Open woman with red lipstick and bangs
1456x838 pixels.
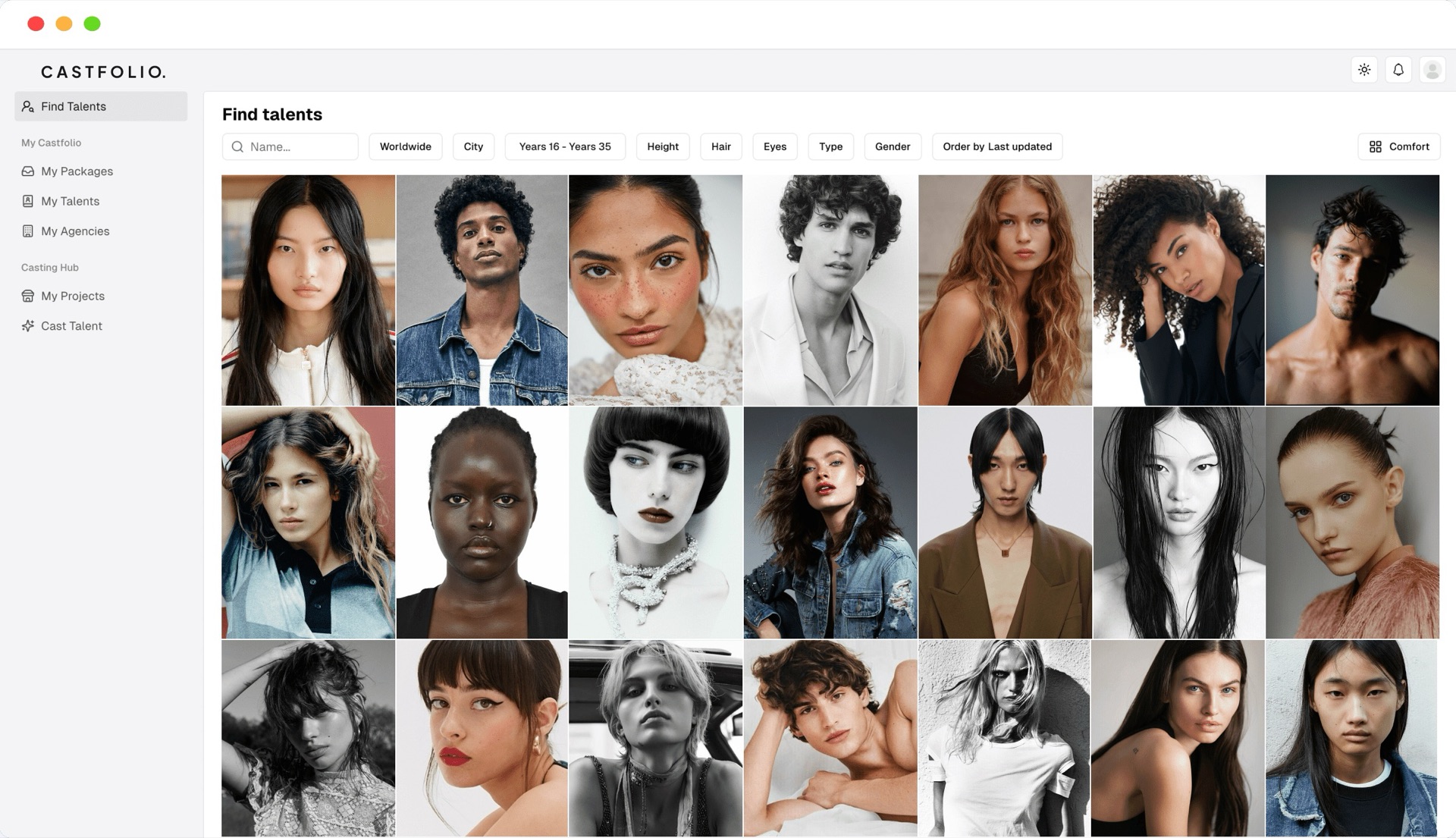[482, 739]
